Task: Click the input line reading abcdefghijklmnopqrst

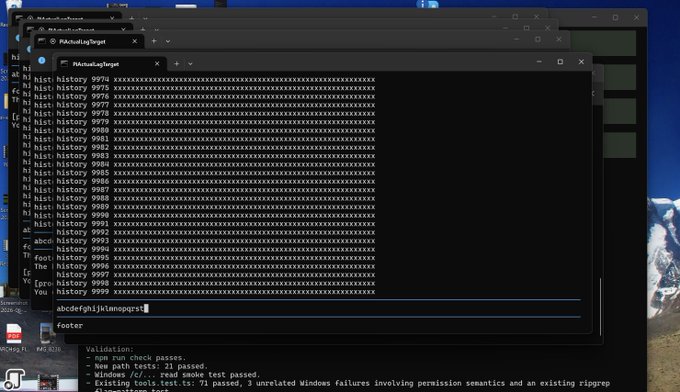Action: pos(318,308)
